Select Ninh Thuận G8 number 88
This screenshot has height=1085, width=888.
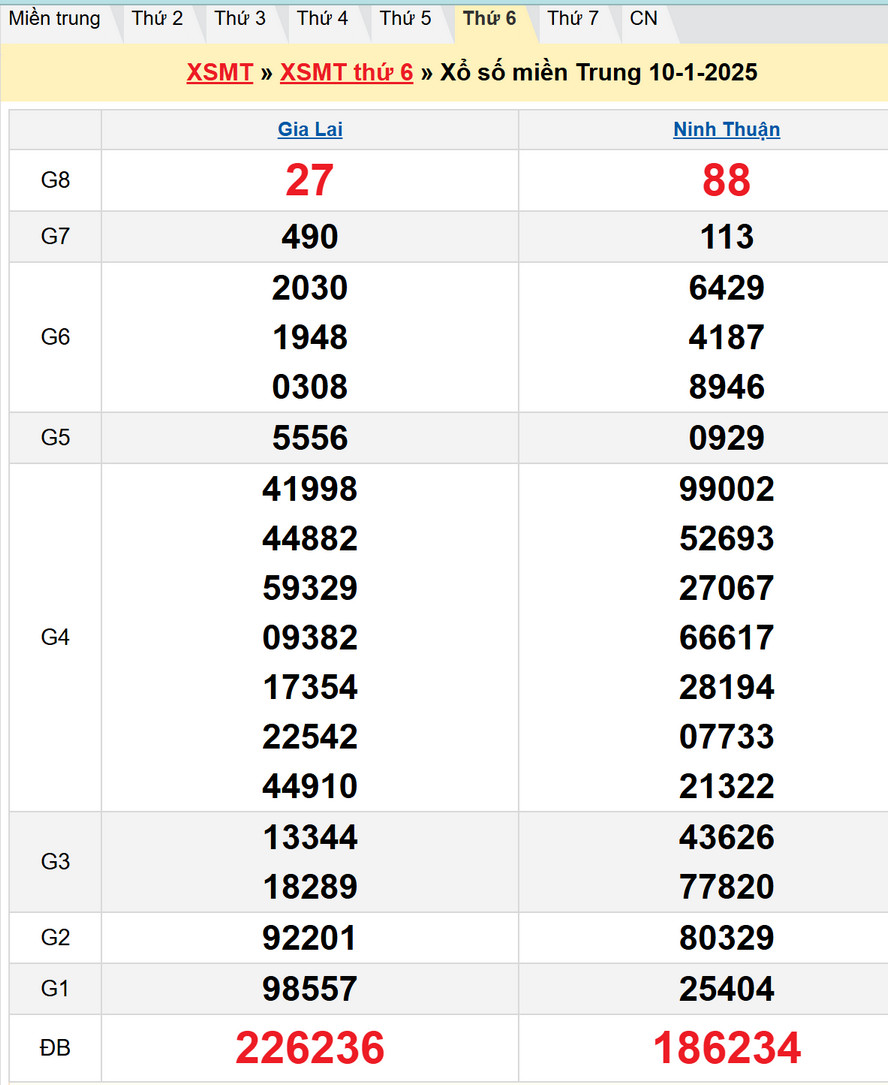coord(726,181)
